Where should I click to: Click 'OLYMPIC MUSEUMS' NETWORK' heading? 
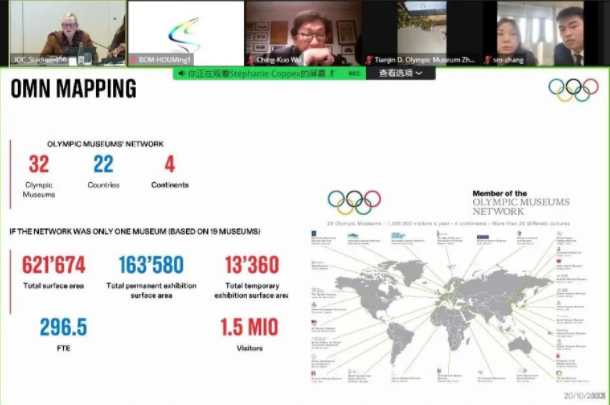point(105,144)
